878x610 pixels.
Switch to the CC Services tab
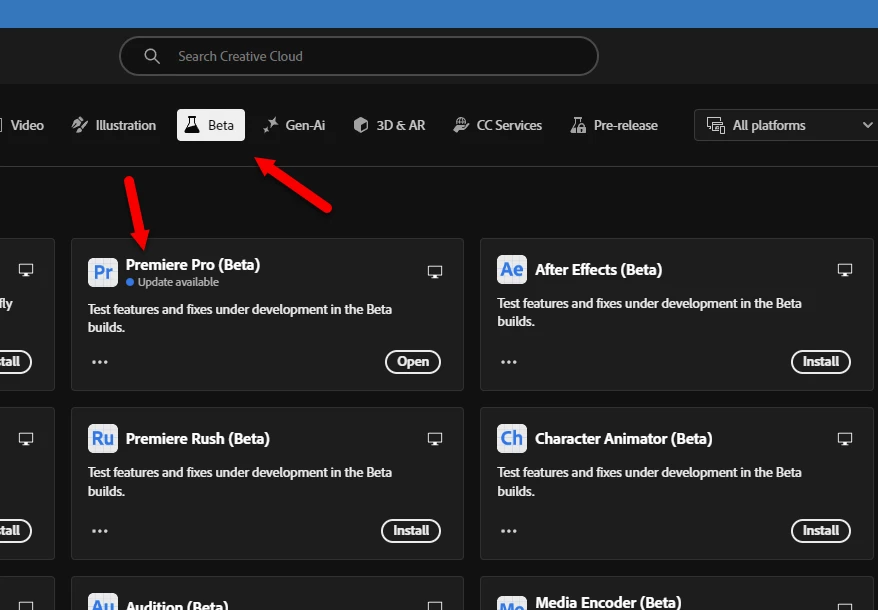[498, 125]
